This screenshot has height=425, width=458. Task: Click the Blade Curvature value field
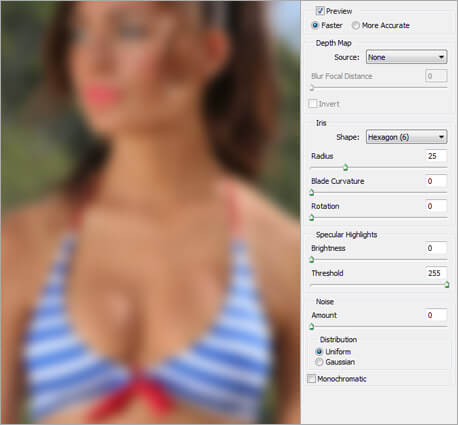(436, 181)
